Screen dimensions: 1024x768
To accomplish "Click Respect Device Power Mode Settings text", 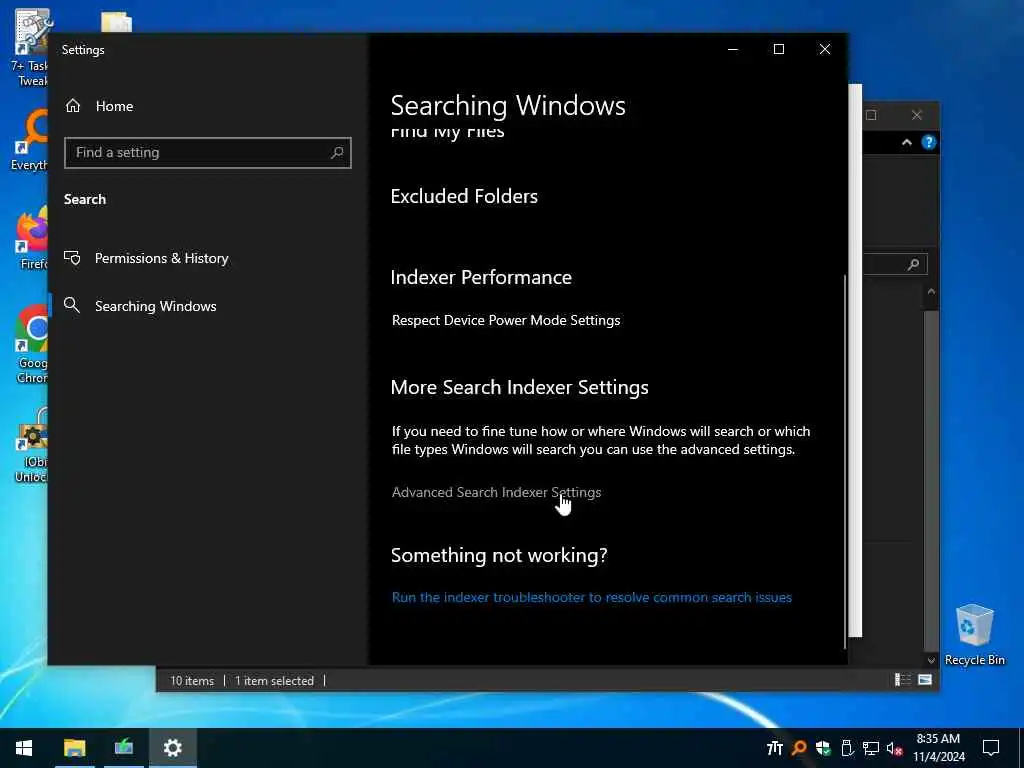I will coord(506,320).
